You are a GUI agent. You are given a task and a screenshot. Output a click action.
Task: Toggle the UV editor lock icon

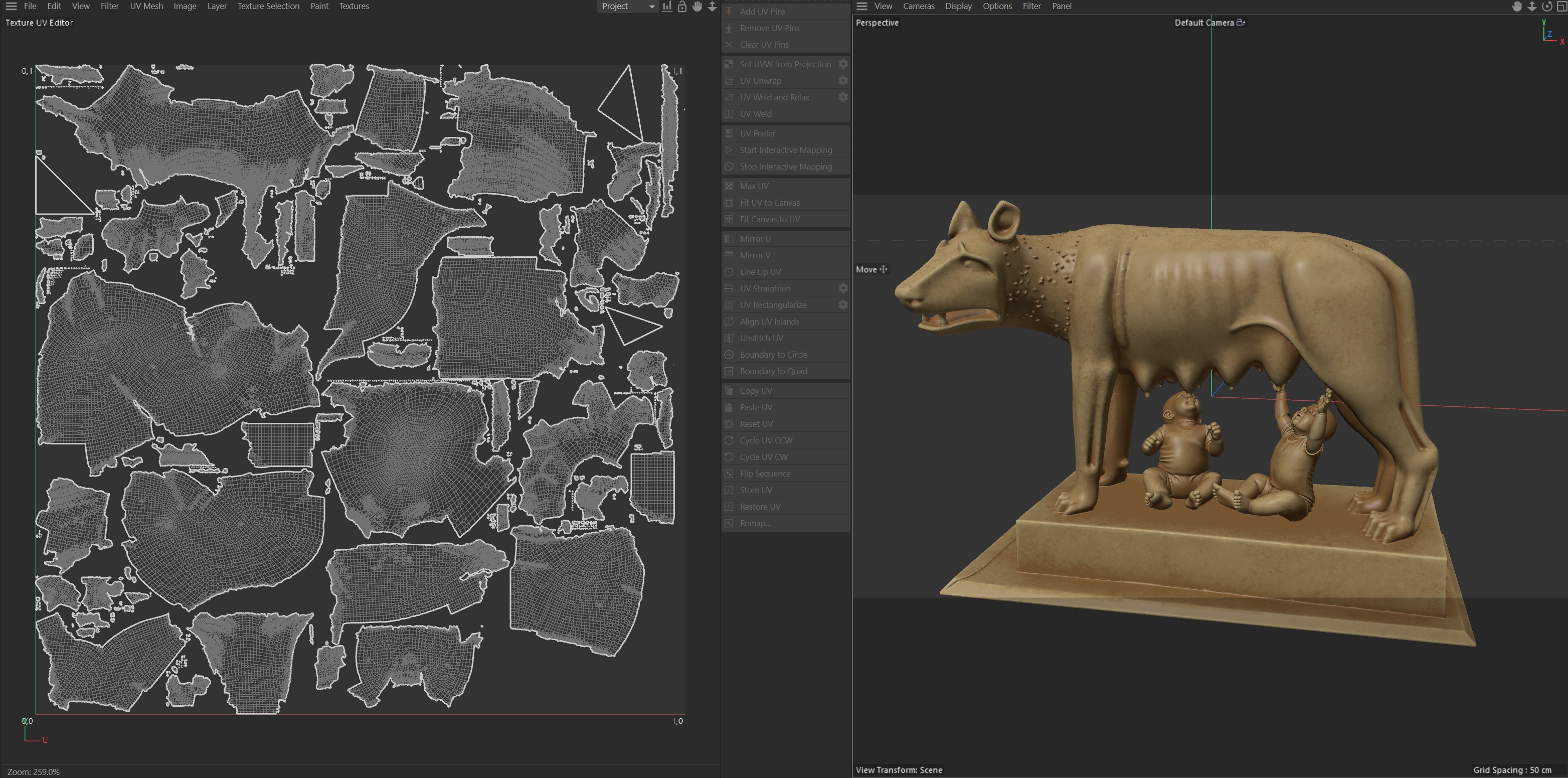coord(682,6)
